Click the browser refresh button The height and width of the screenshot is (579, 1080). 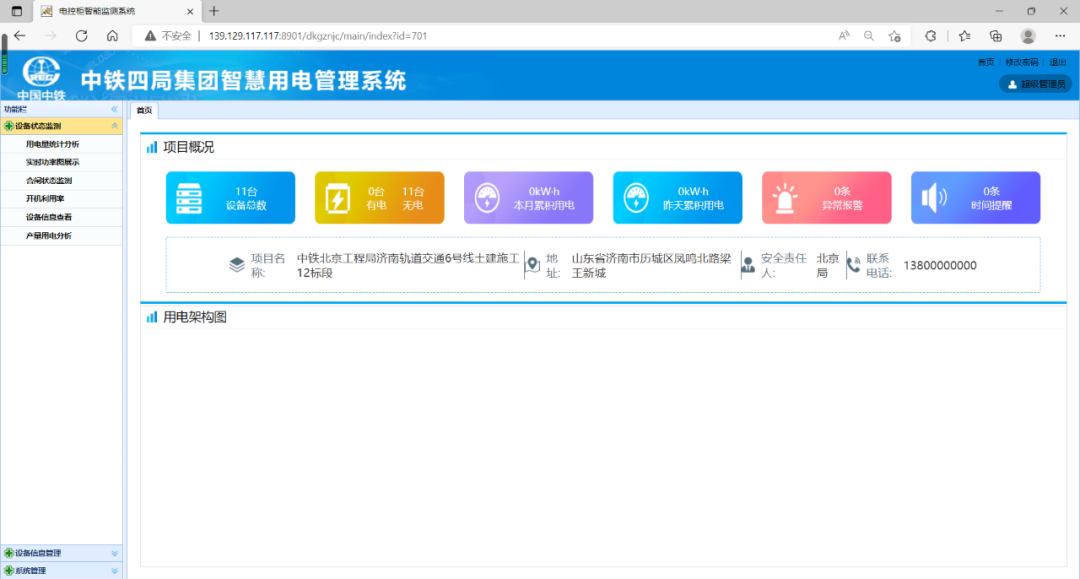[81, 36]
